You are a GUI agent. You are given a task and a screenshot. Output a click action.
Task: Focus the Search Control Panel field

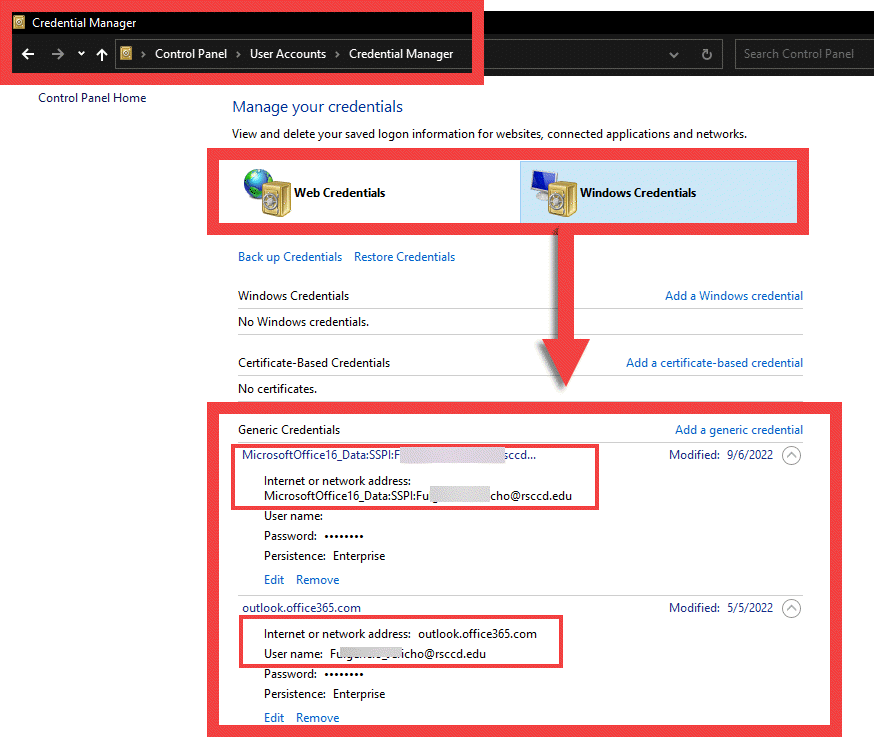point(804,54)
